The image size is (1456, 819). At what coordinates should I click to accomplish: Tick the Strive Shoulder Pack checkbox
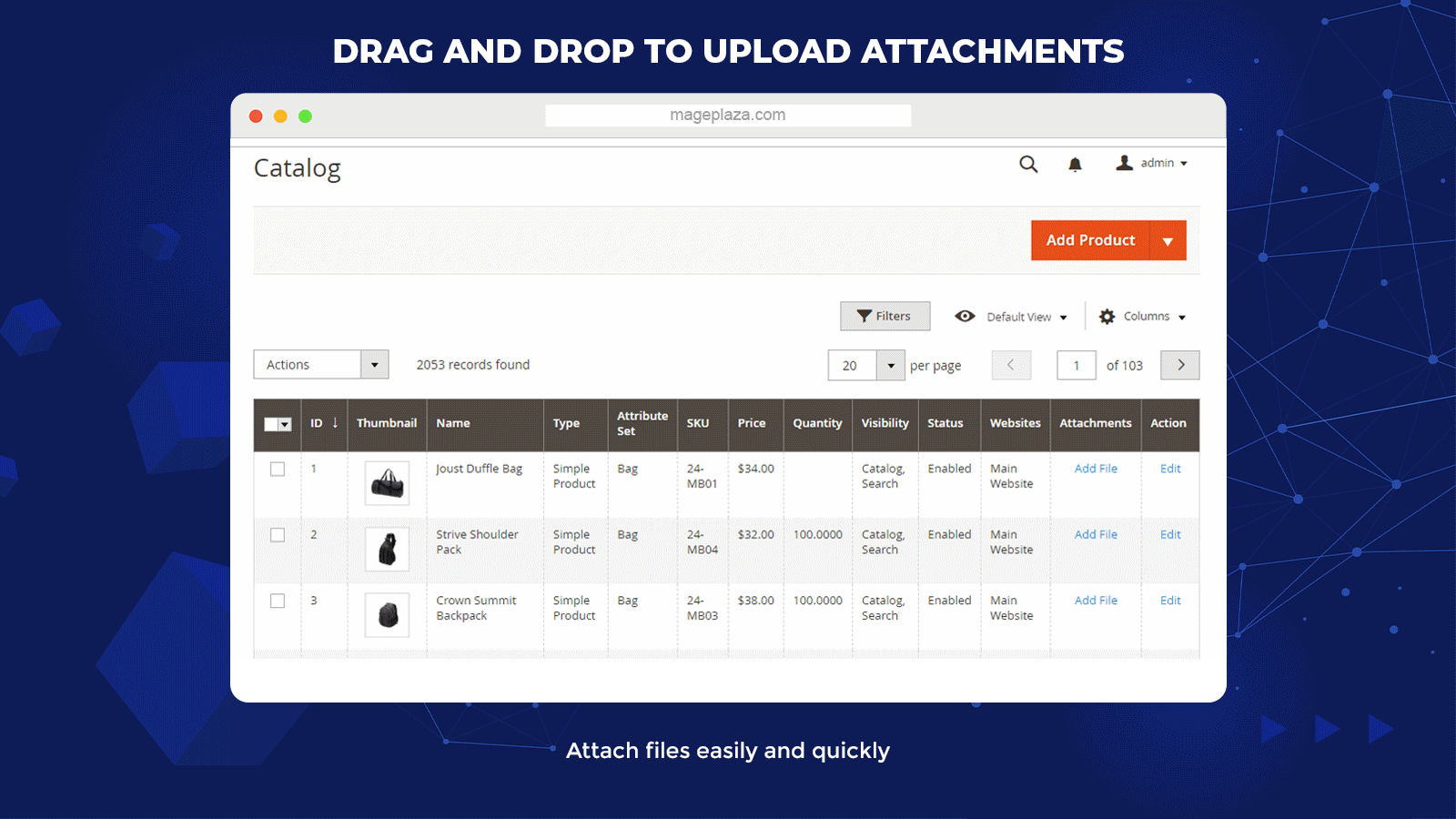point(278,535)
